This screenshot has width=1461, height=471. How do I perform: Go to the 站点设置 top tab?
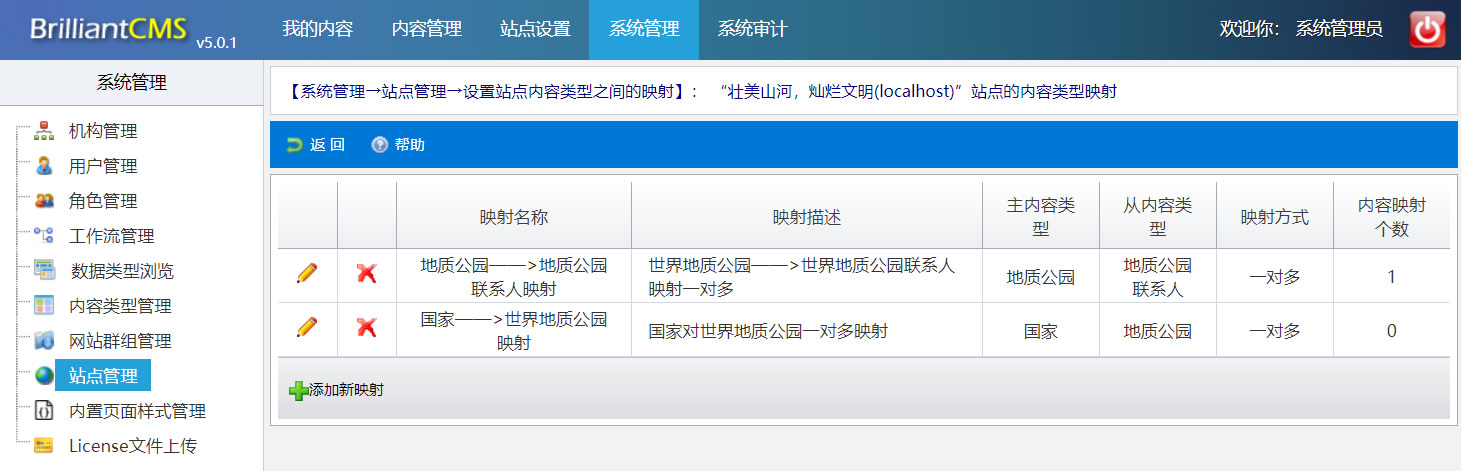pos(535,29)
